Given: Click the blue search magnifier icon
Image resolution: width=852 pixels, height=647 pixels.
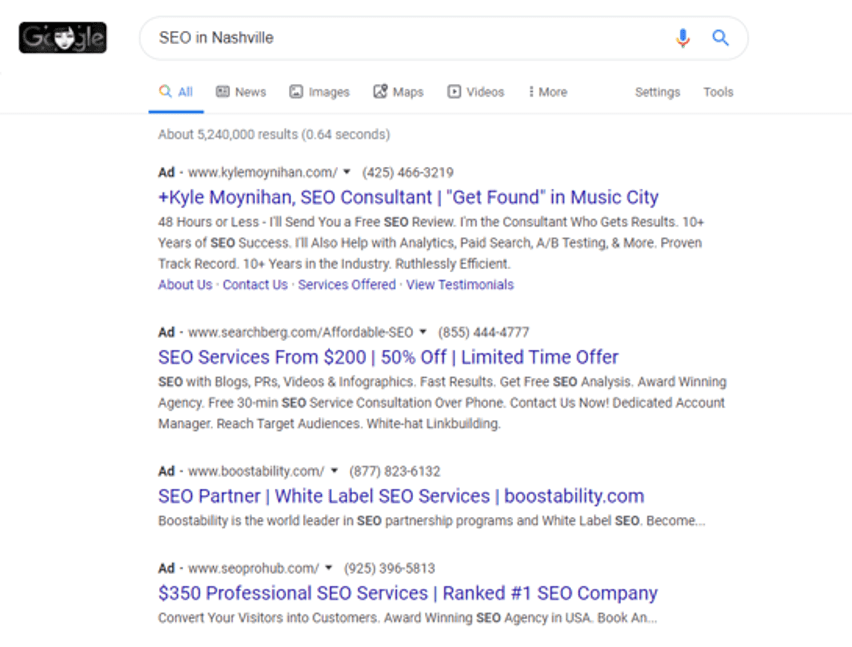Looking at the screenshot, I should click(720, 38).
